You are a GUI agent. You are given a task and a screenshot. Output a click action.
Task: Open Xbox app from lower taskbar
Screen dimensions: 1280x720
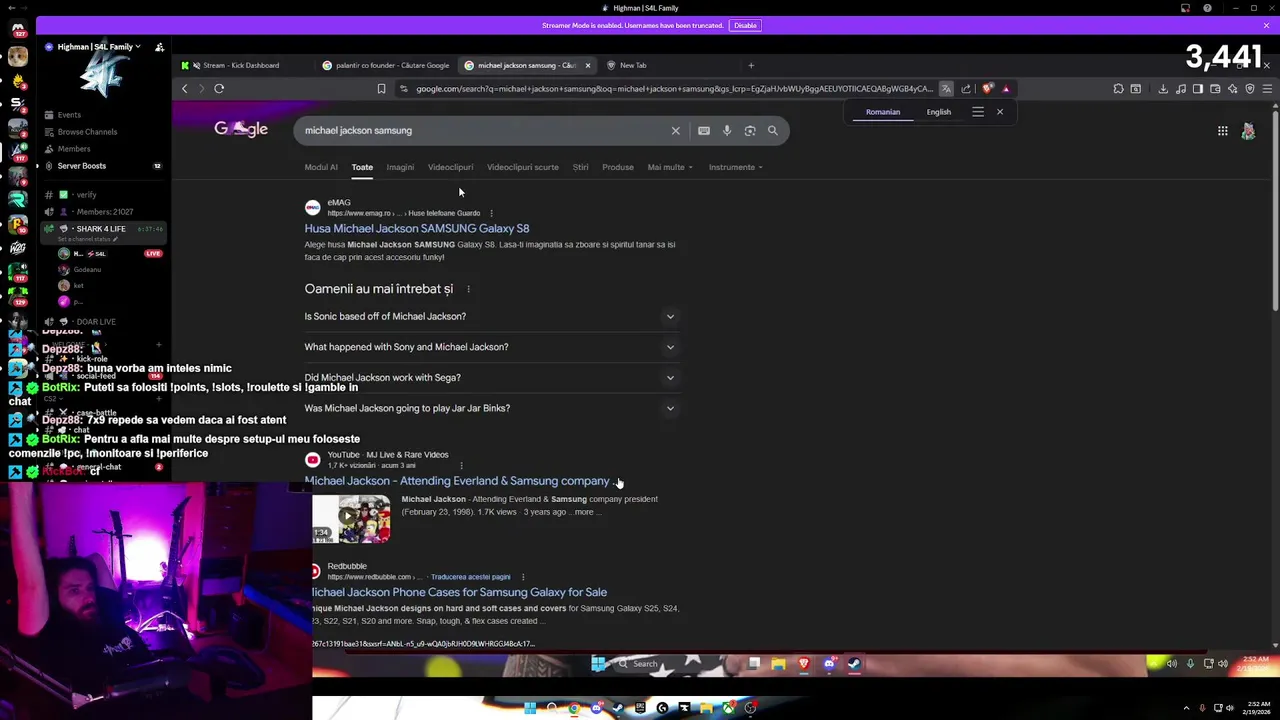click(x=728, y=708)
